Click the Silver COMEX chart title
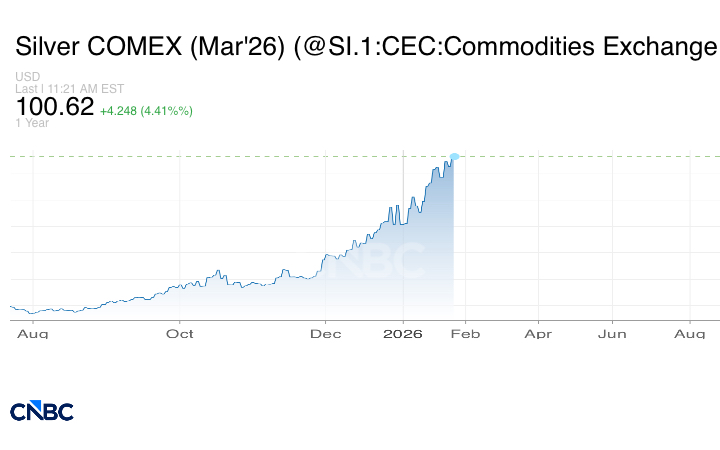This screenshot has width=720, height=450. coord(365,46)
